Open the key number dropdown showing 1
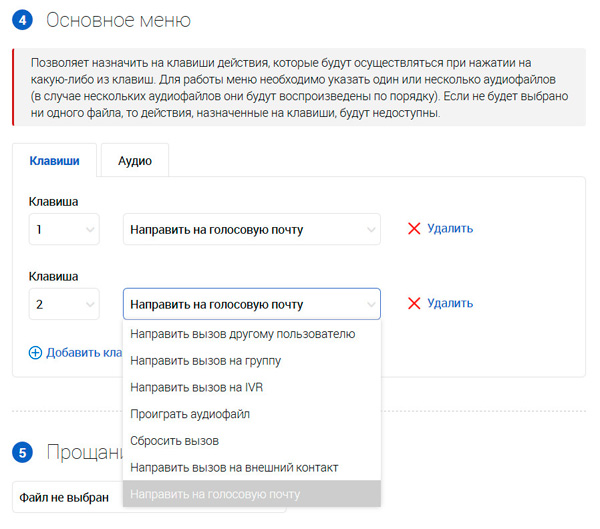 [64, 229]
